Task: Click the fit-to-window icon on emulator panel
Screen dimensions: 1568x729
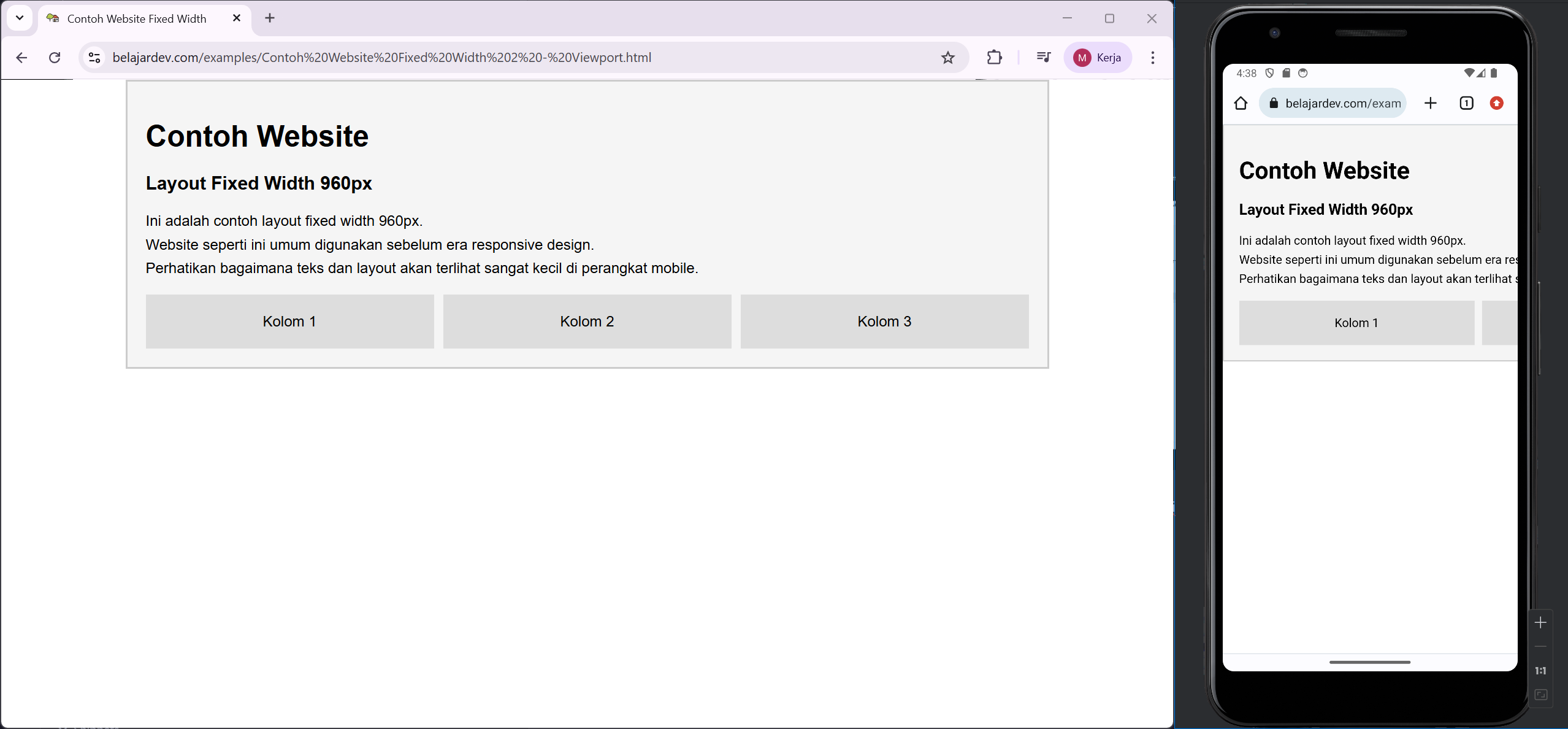Action: point(1541,695)
